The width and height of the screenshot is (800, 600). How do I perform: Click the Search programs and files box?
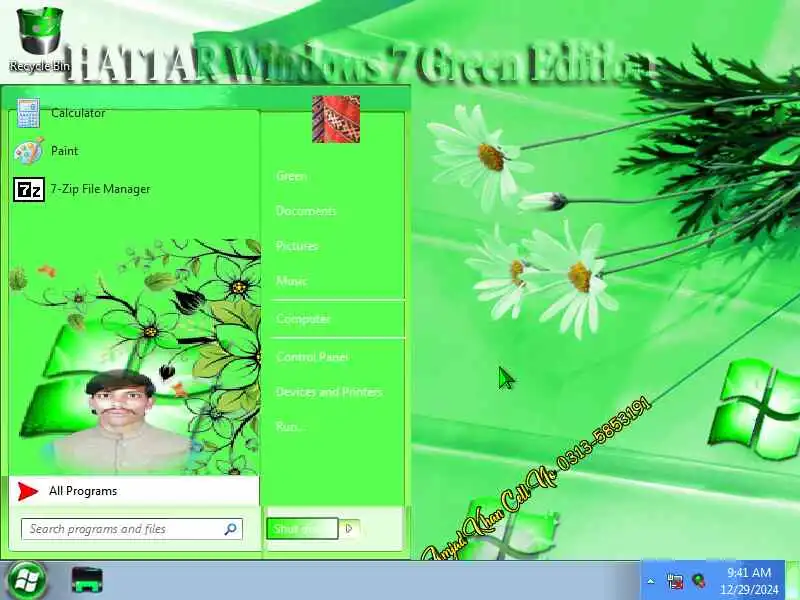132,529
